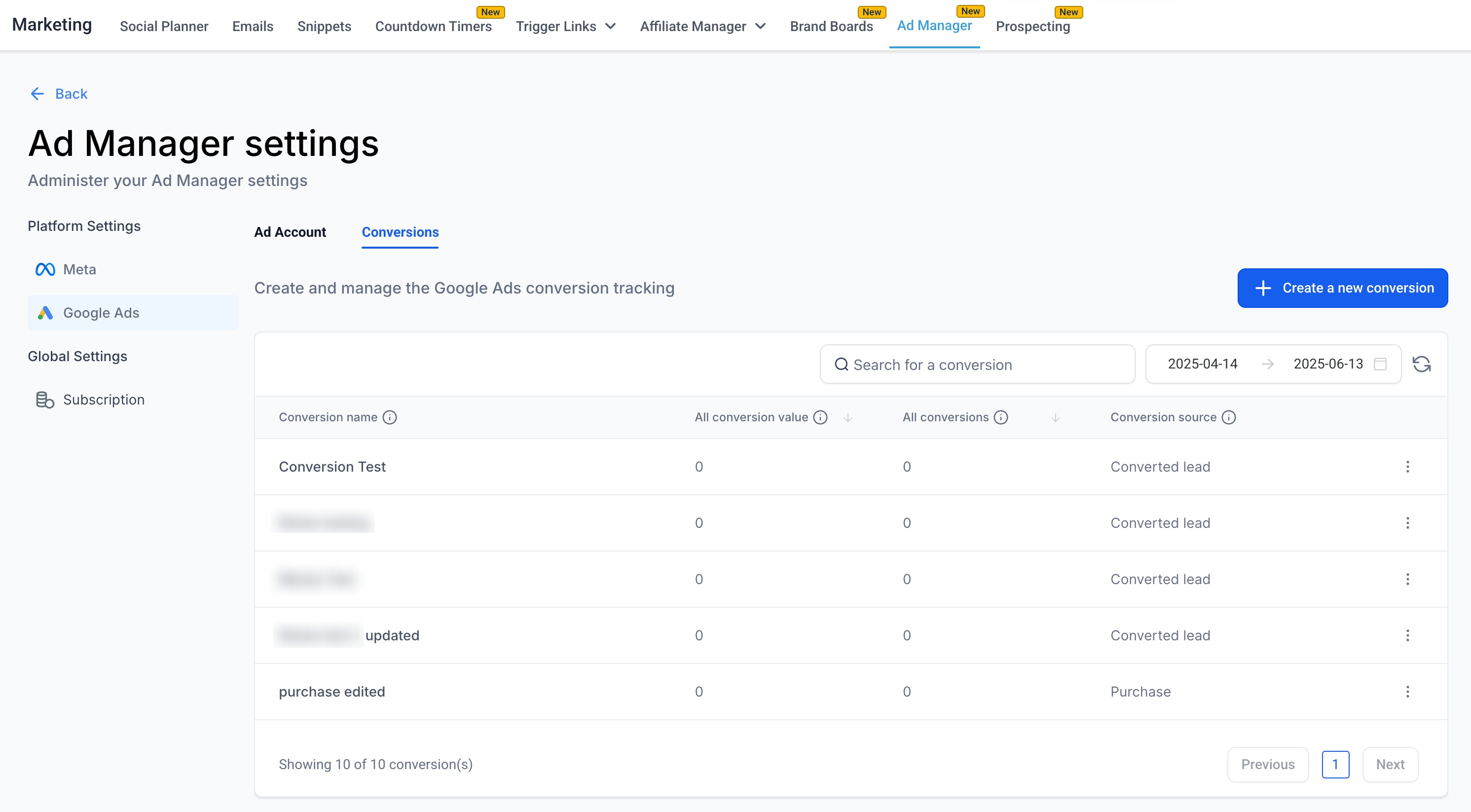
Task: Open the Brand Boards menu item
Action: tap(831, 26)
